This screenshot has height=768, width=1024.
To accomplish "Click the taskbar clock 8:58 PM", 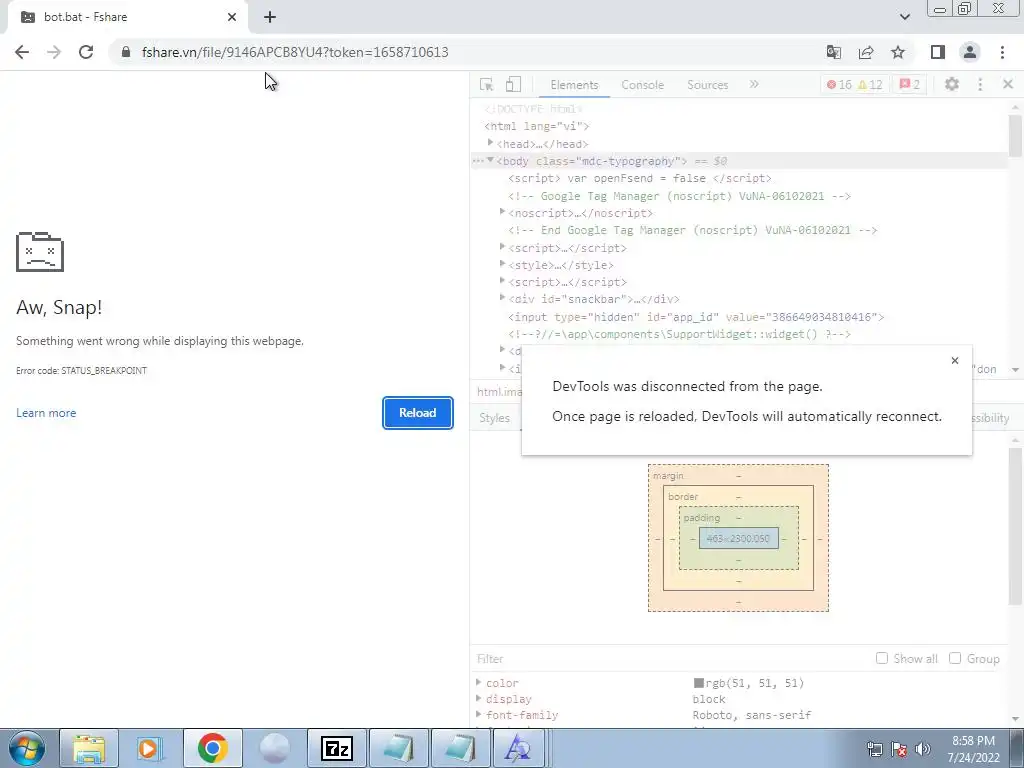I will tap(974, 749).
